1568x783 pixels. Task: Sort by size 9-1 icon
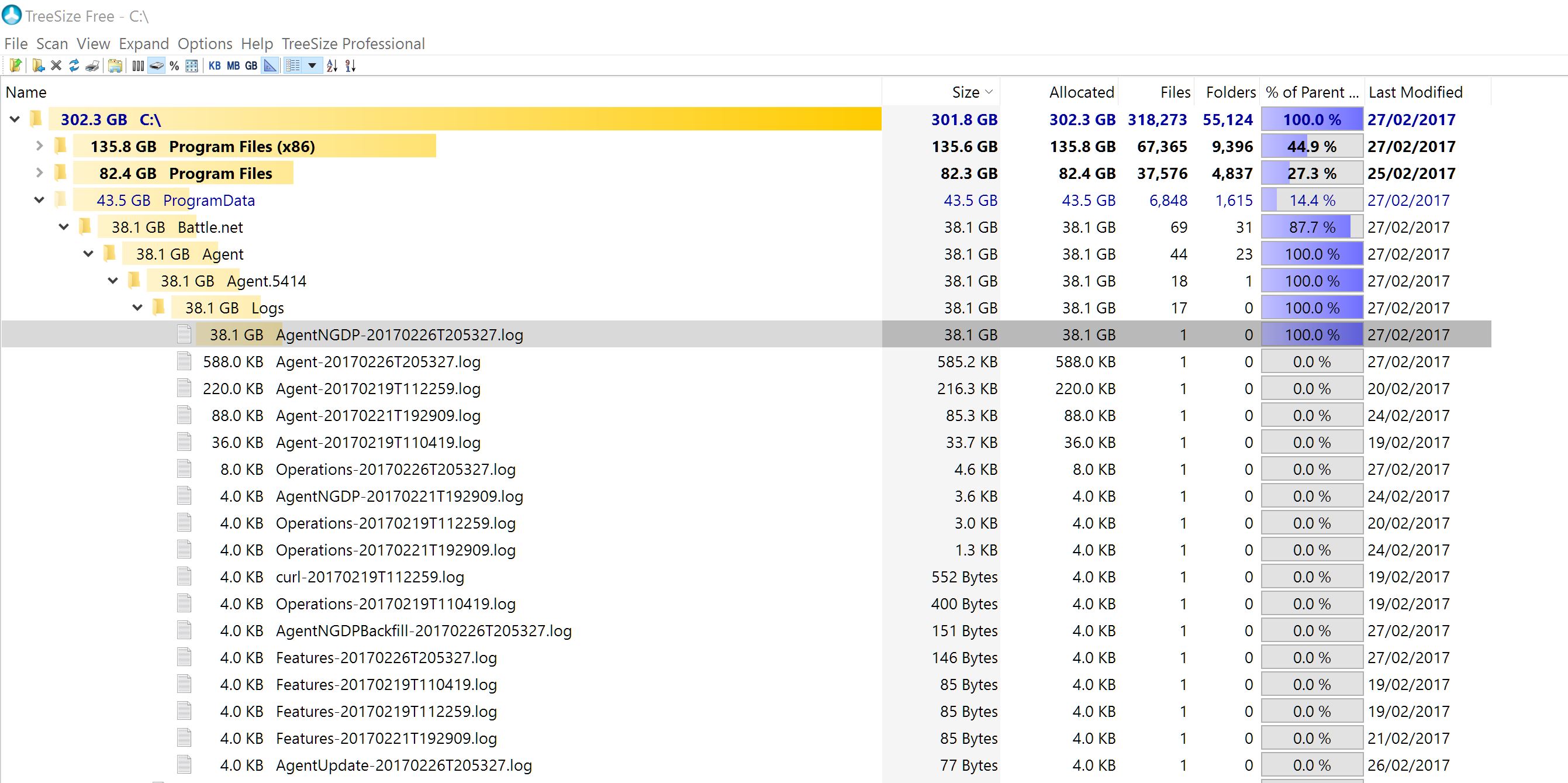350,65
